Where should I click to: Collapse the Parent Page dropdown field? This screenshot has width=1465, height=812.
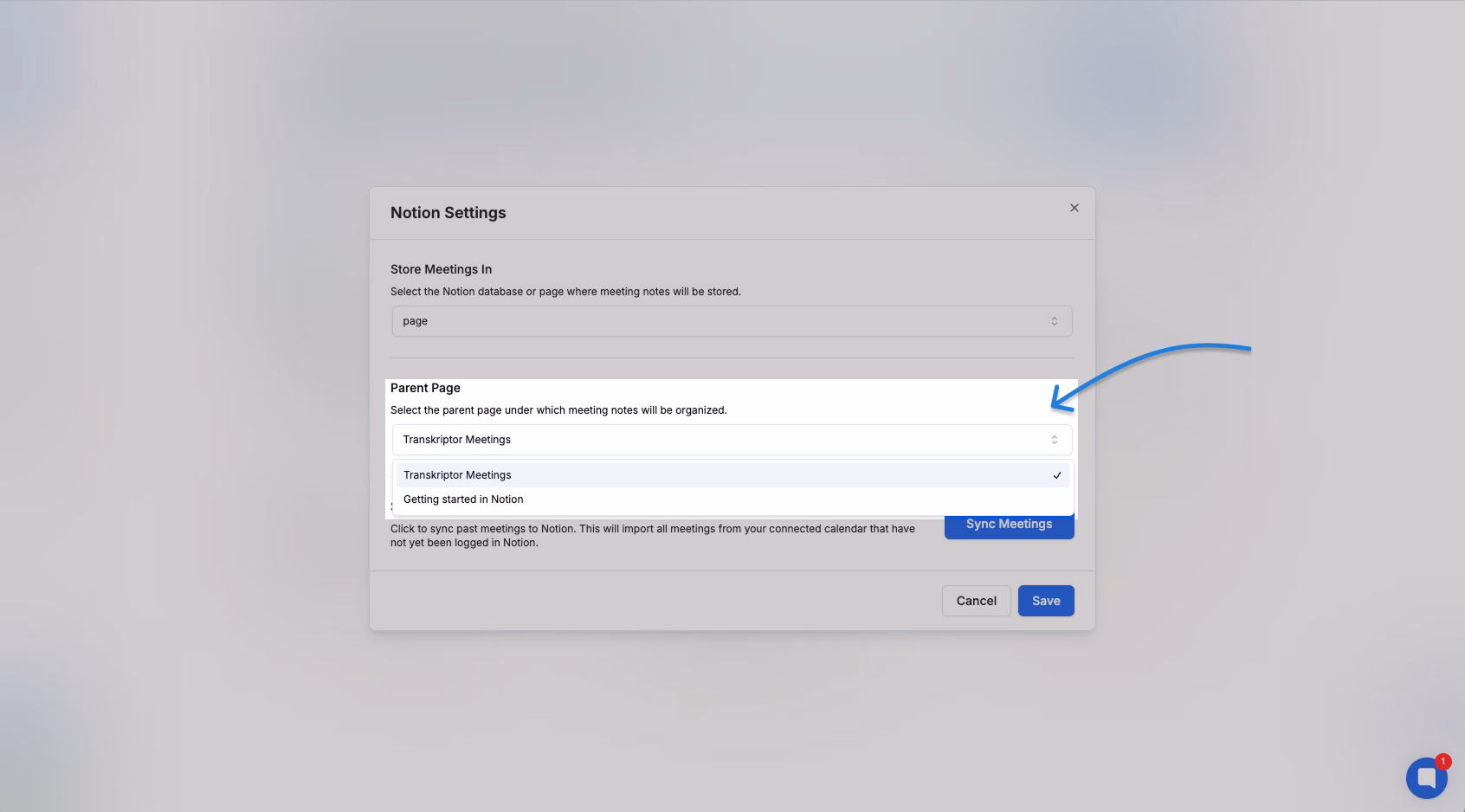point(732,440)
